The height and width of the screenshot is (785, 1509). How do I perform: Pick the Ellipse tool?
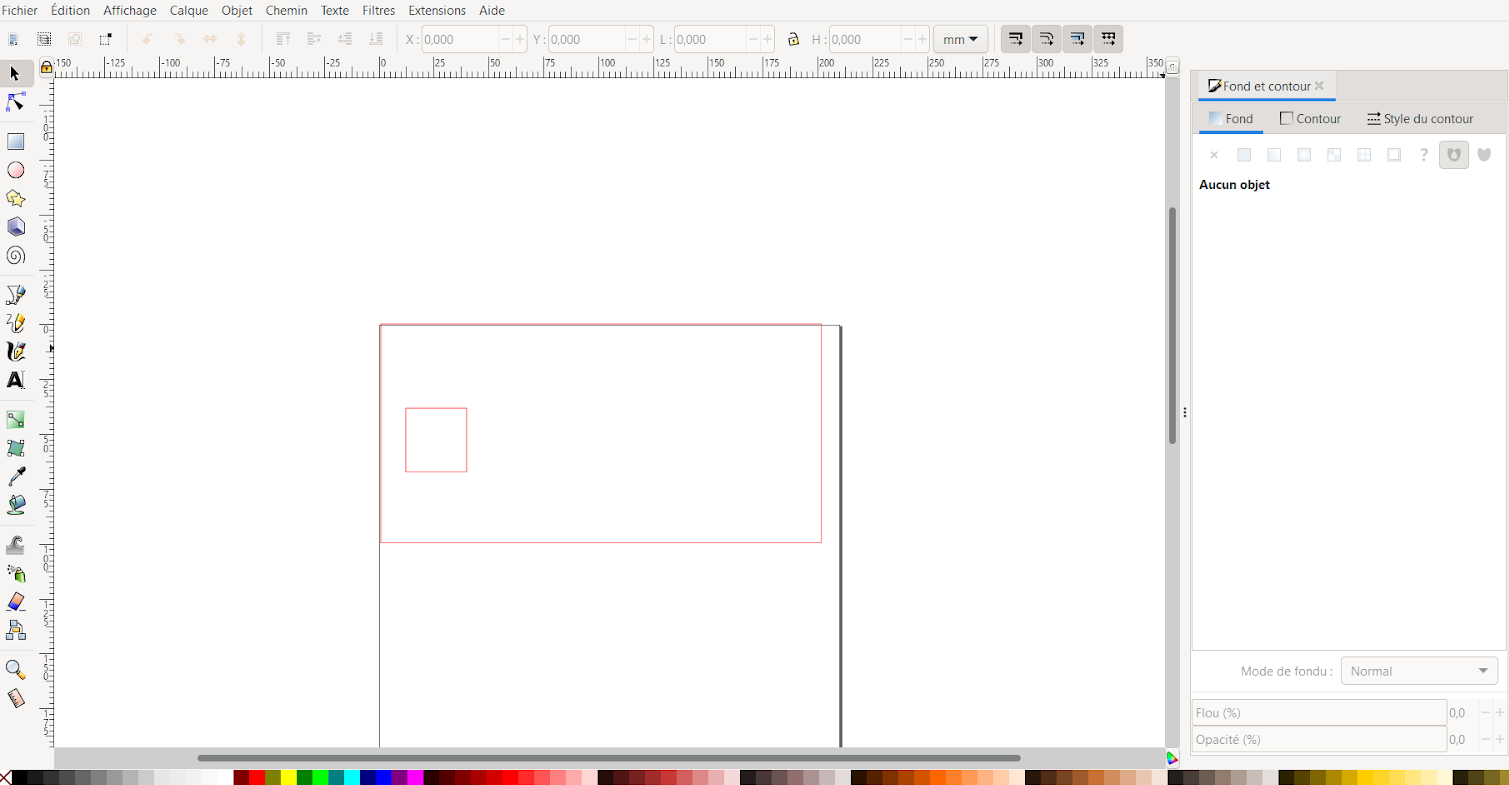(x=16, y=170)
